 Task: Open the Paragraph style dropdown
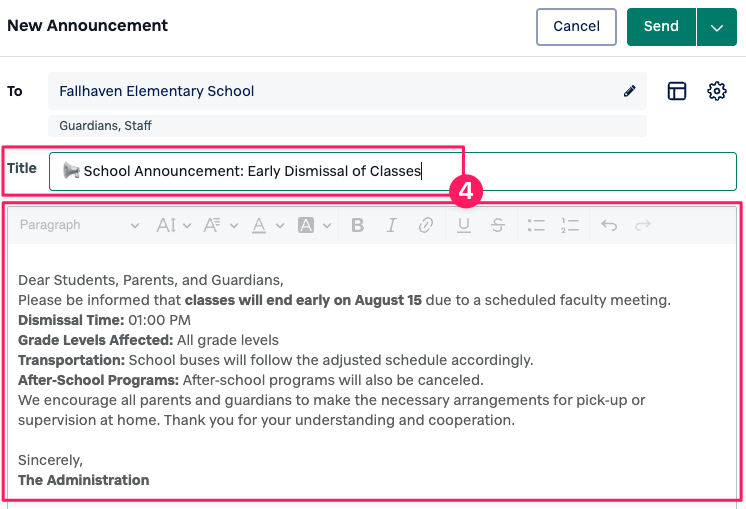pos(79,225)
